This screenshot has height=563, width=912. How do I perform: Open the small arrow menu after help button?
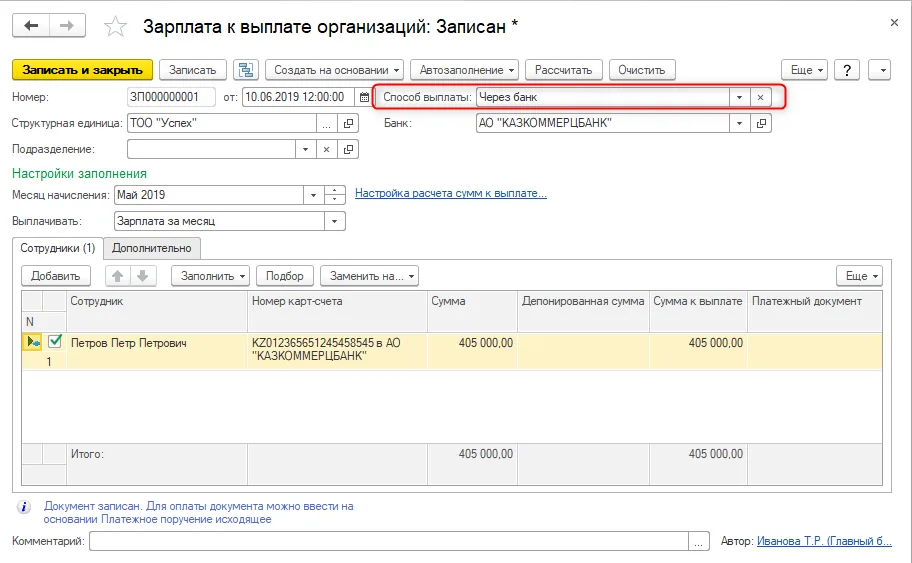tap(879, 70)
